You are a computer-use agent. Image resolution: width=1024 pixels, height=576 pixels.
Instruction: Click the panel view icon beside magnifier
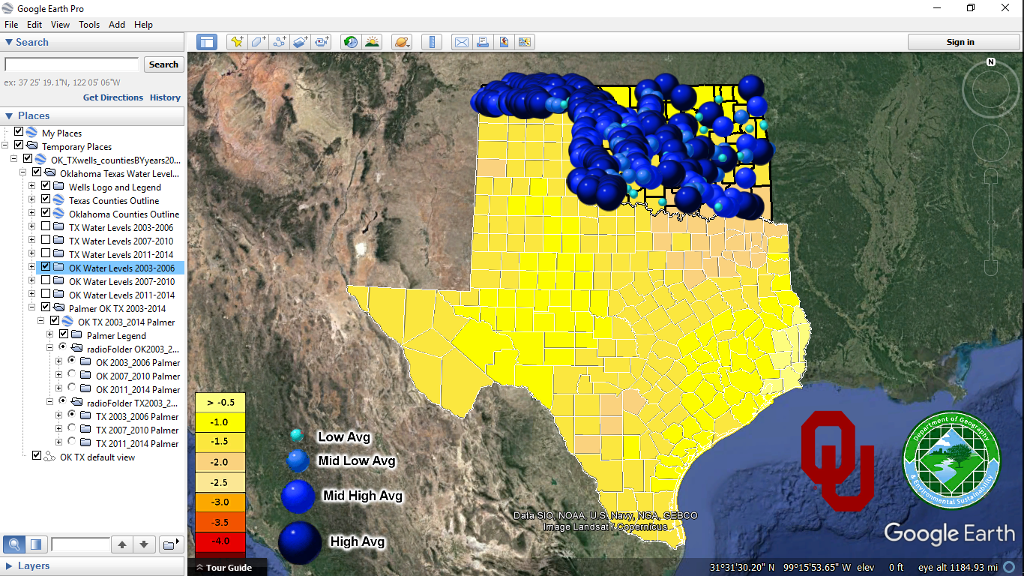pyautogui.click(x=36, y=544)
